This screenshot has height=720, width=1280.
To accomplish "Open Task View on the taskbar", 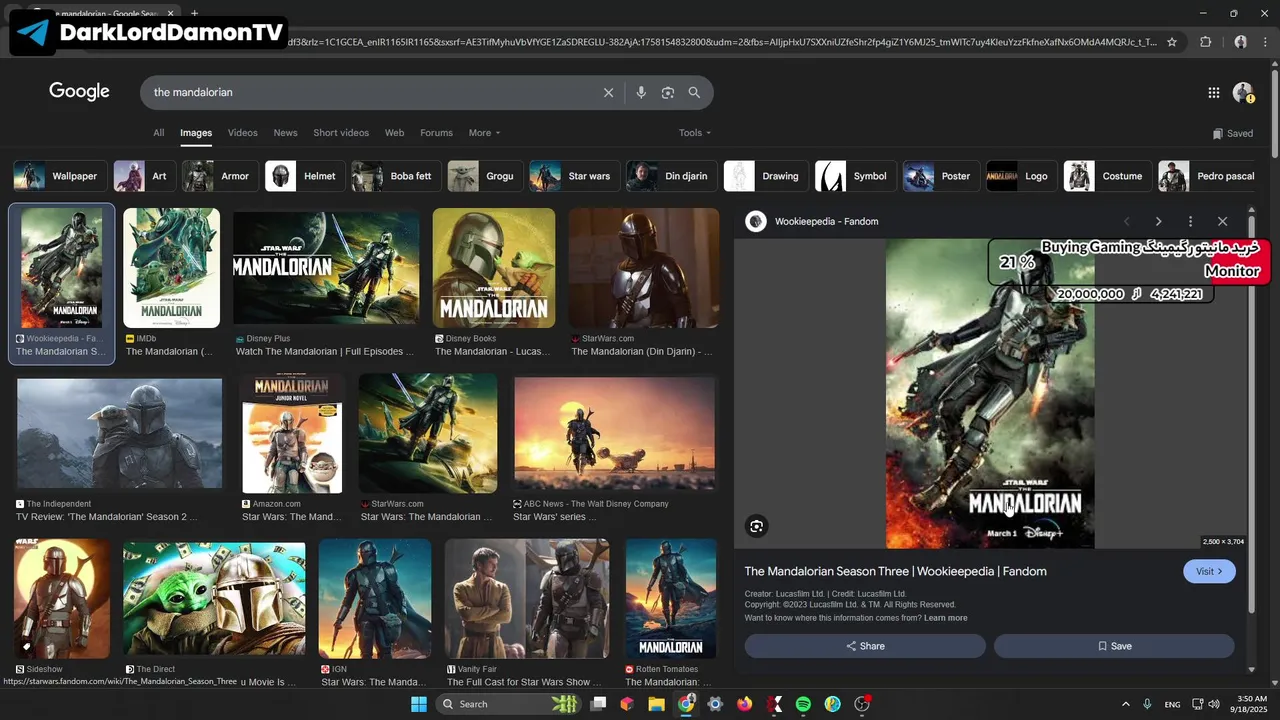I will (x=598, y=704).
